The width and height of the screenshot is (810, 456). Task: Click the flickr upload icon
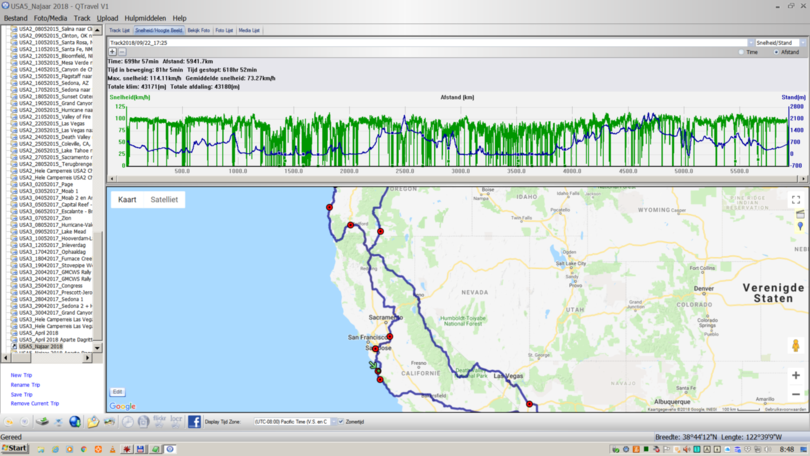pyautogui.click(x=159, y=421)
